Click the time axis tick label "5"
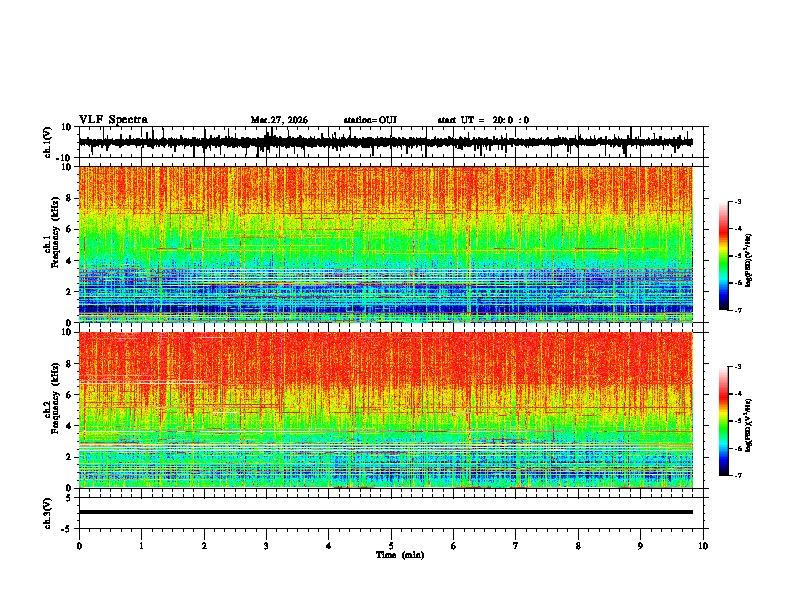The image size is (792, 612). [x=391, y=546]
